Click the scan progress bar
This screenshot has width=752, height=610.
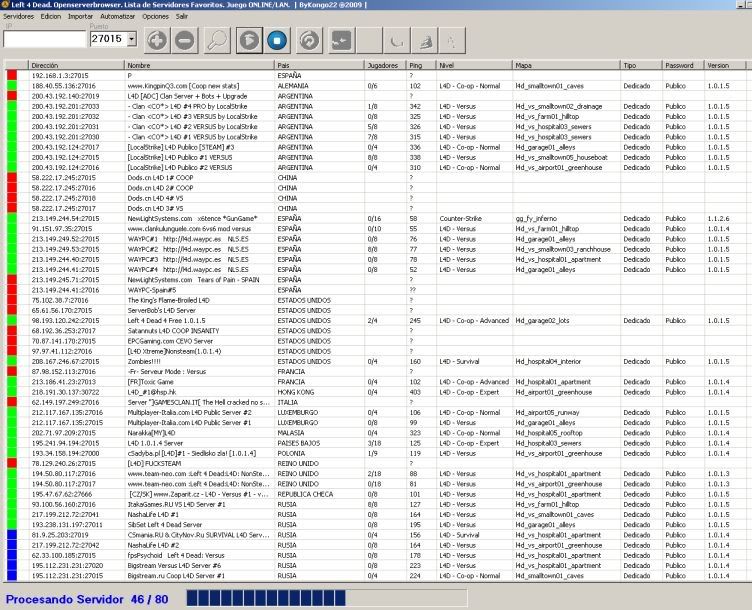pyautogui.click(x=327, y=598)
